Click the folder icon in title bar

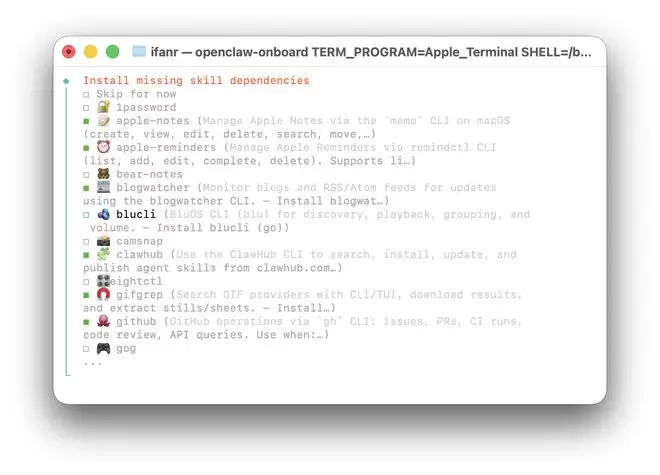coord(138,51)
